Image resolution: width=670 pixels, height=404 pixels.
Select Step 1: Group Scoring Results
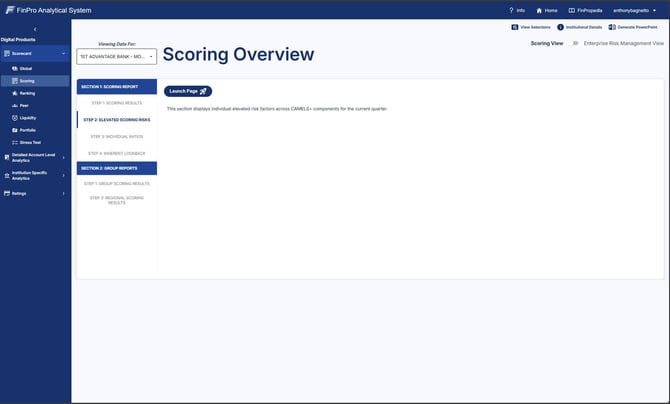click(117, 183)
